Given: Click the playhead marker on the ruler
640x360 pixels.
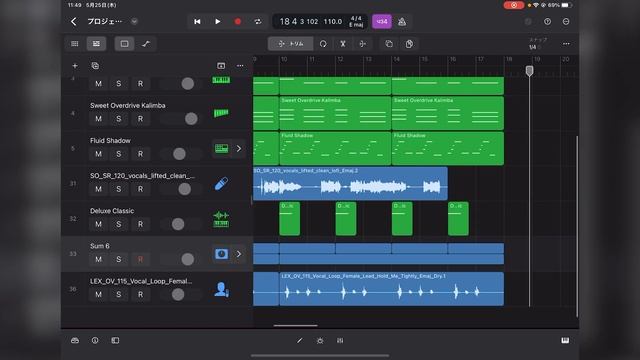Looking at the screenshot, I should pyautogui.click(x=529, y=71).
